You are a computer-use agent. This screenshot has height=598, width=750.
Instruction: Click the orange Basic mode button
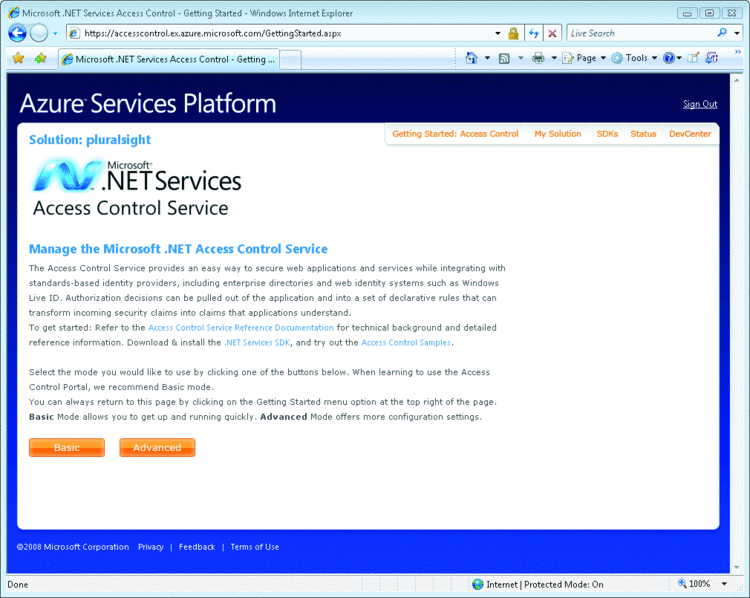pyautogui.click(x=66, y=447)
